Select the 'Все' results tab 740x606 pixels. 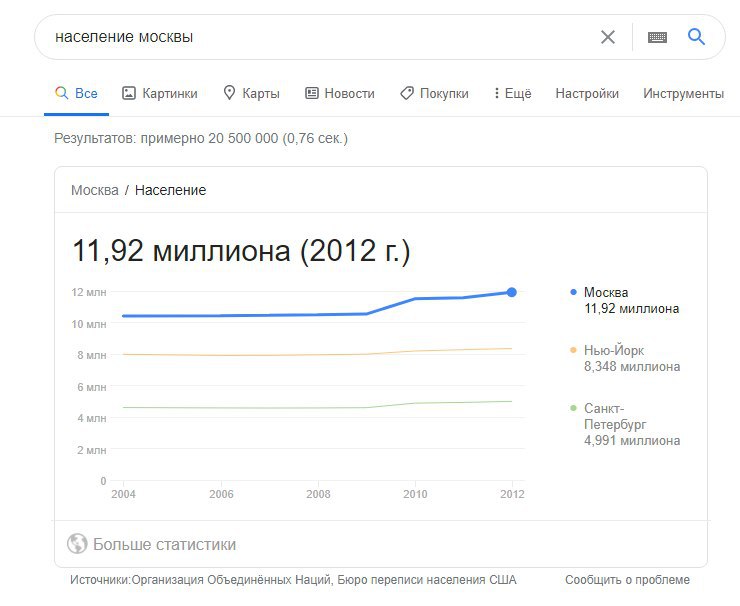(x=76, y=93)
